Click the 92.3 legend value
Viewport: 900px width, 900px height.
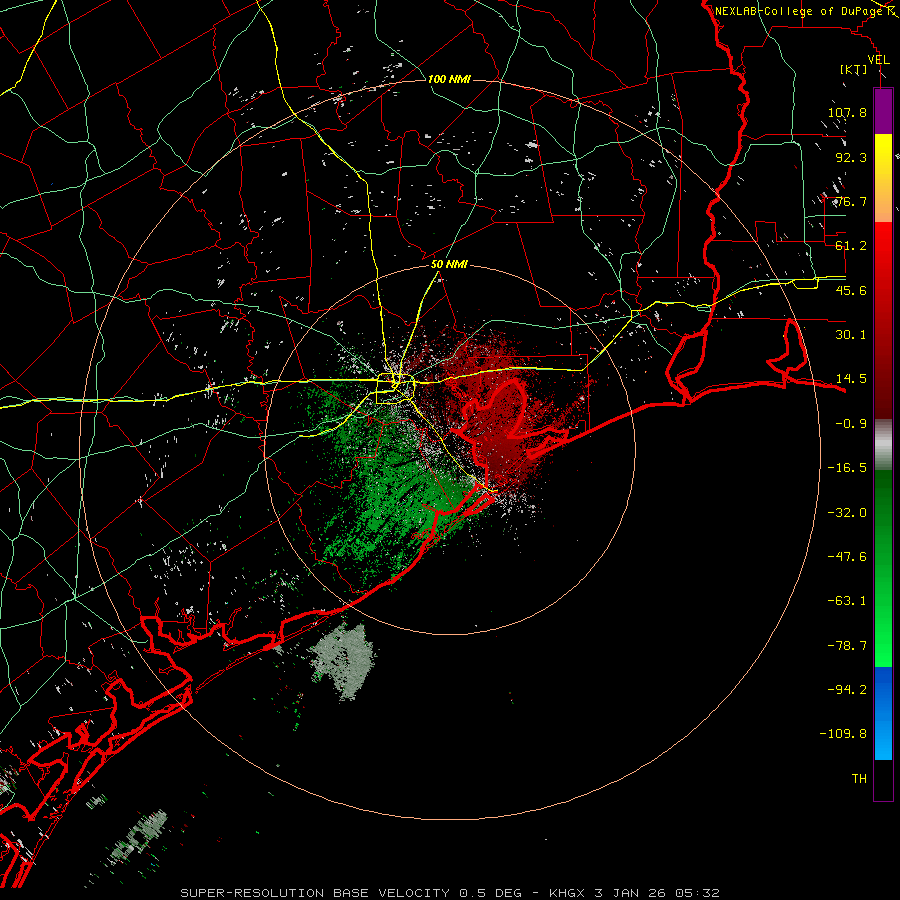(851, 157)
